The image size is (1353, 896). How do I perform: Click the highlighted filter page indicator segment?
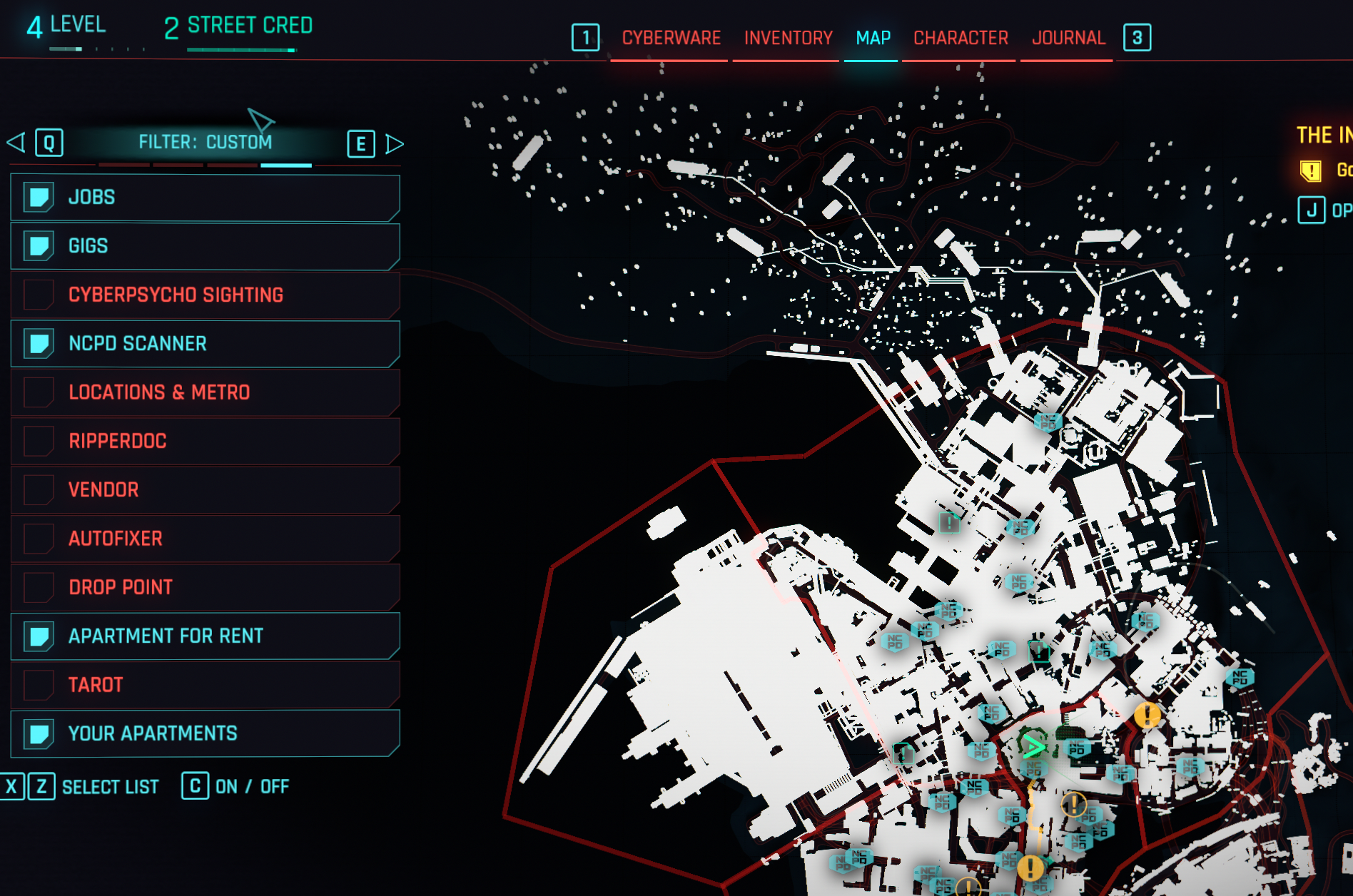click(286, 165)
